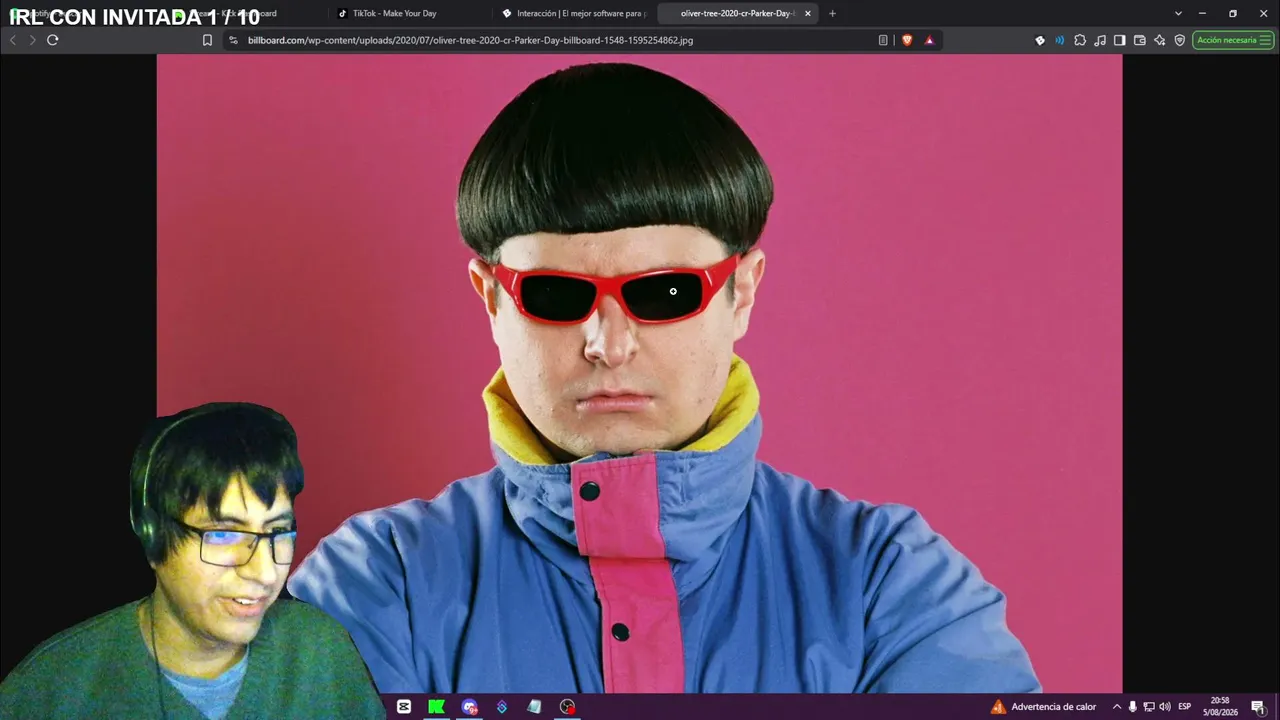The width and height of the screenshot is (1280, 720).
Task: Open the notepad-style app in taskbar
Action: [534, 707]
